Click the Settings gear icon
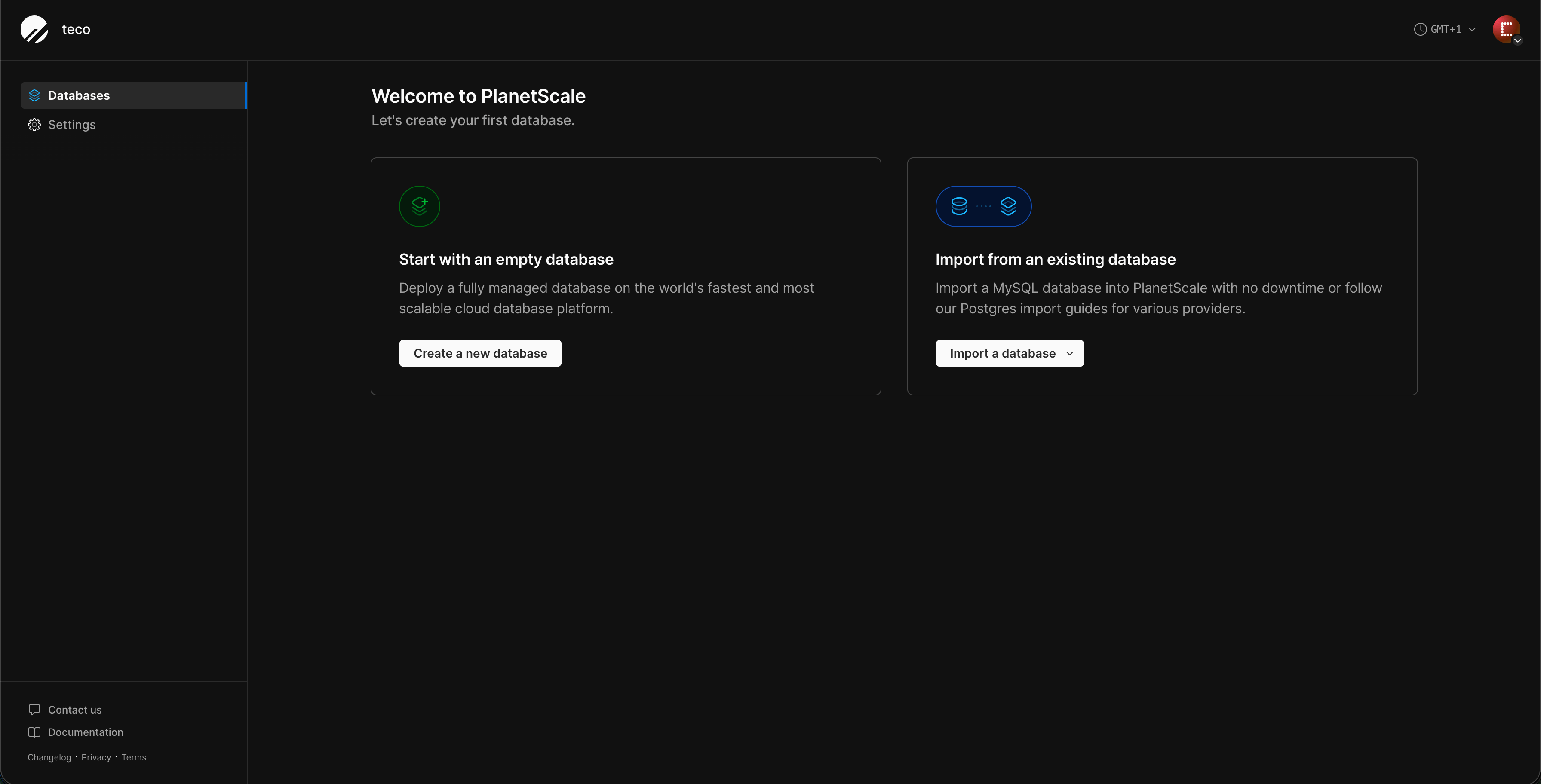This screenshot has height=784, width=1541. 34,124
